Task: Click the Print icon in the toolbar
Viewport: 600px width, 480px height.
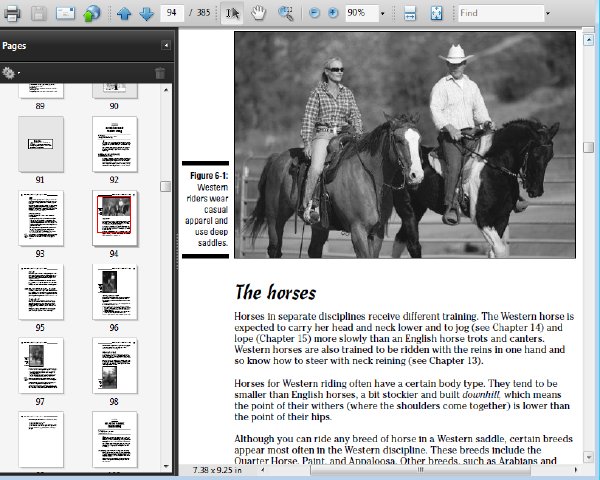Action: click(12, 13)
